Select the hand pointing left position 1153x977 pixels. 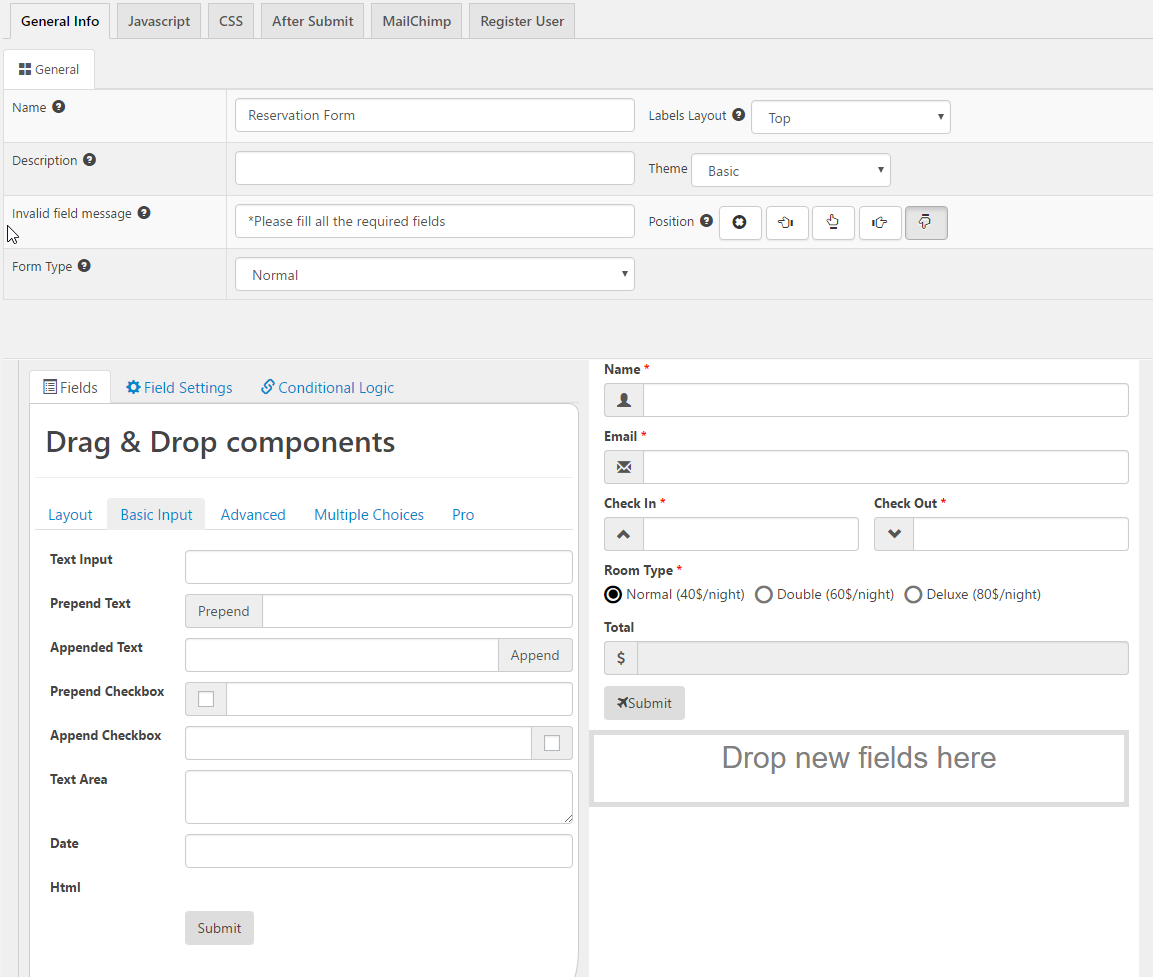tap(787, 222)
